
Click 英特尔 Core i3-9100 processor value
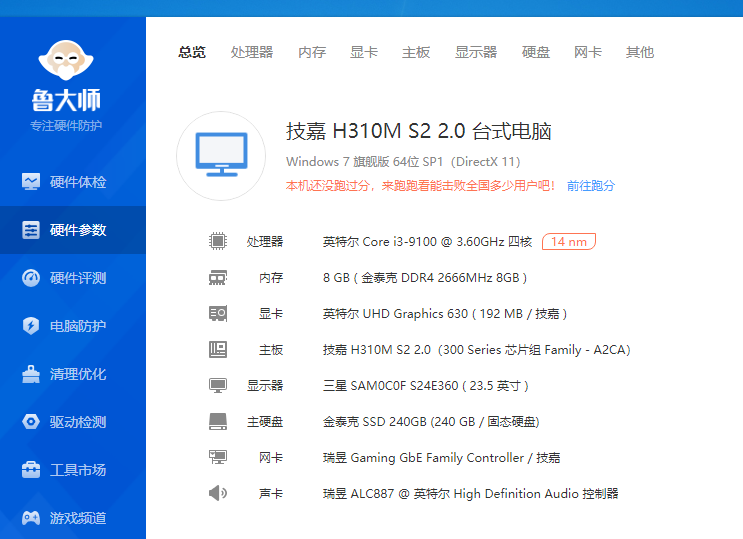point(427,242)
